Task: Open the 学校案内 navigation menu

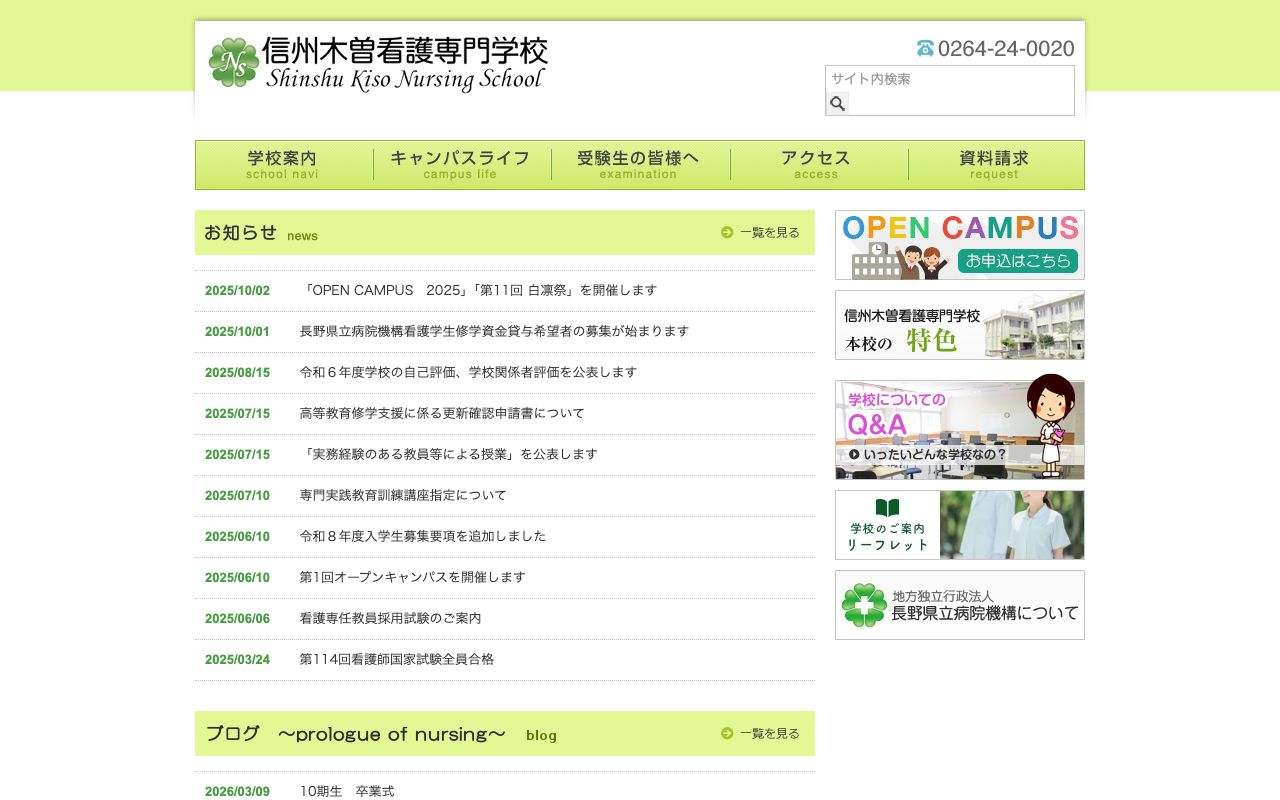Action: tap(282, 164)
